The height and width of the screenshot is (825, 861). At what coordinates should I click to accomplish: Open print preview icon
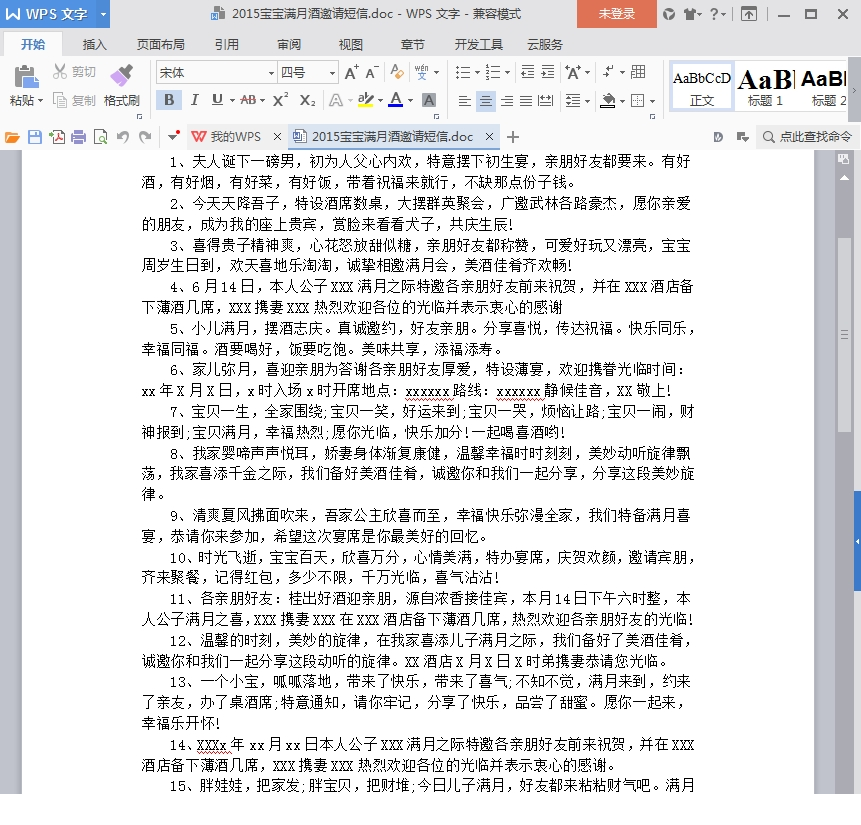tap(100, 137)
